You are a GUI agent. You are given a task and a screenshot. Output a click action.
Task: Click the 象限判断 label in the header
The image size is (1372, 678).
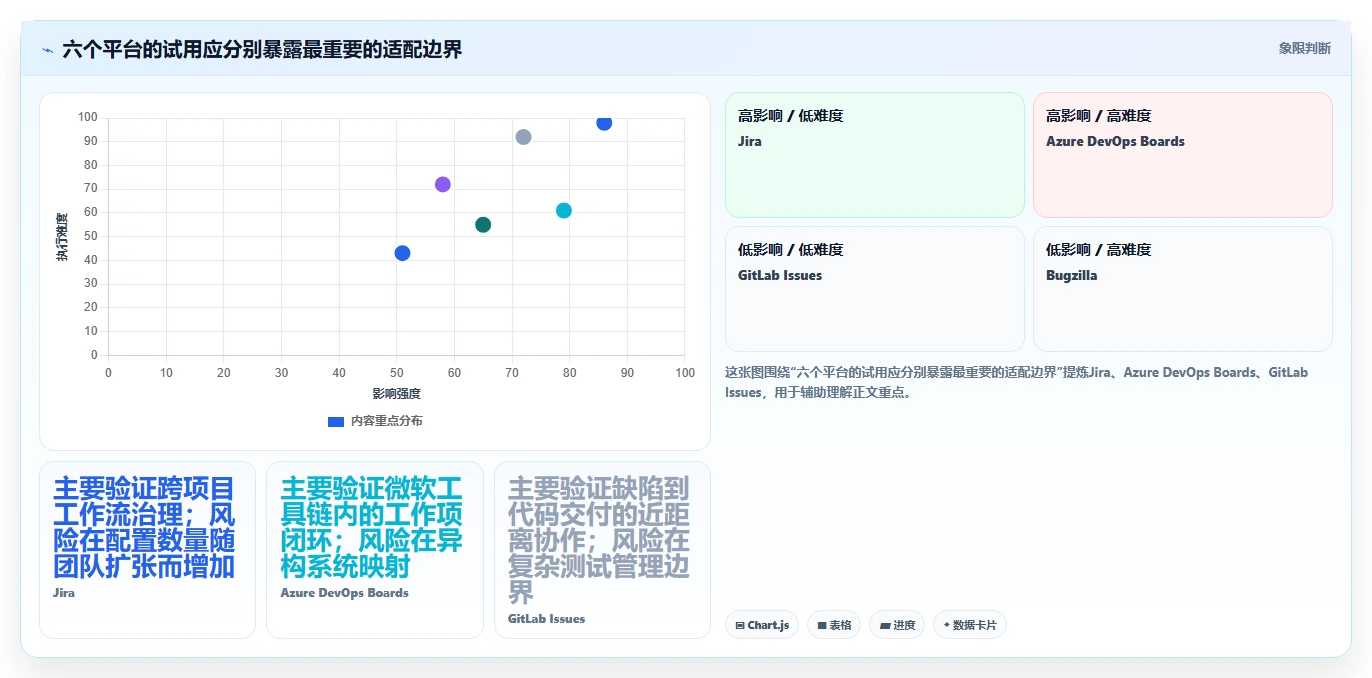tap(1304, 48)
